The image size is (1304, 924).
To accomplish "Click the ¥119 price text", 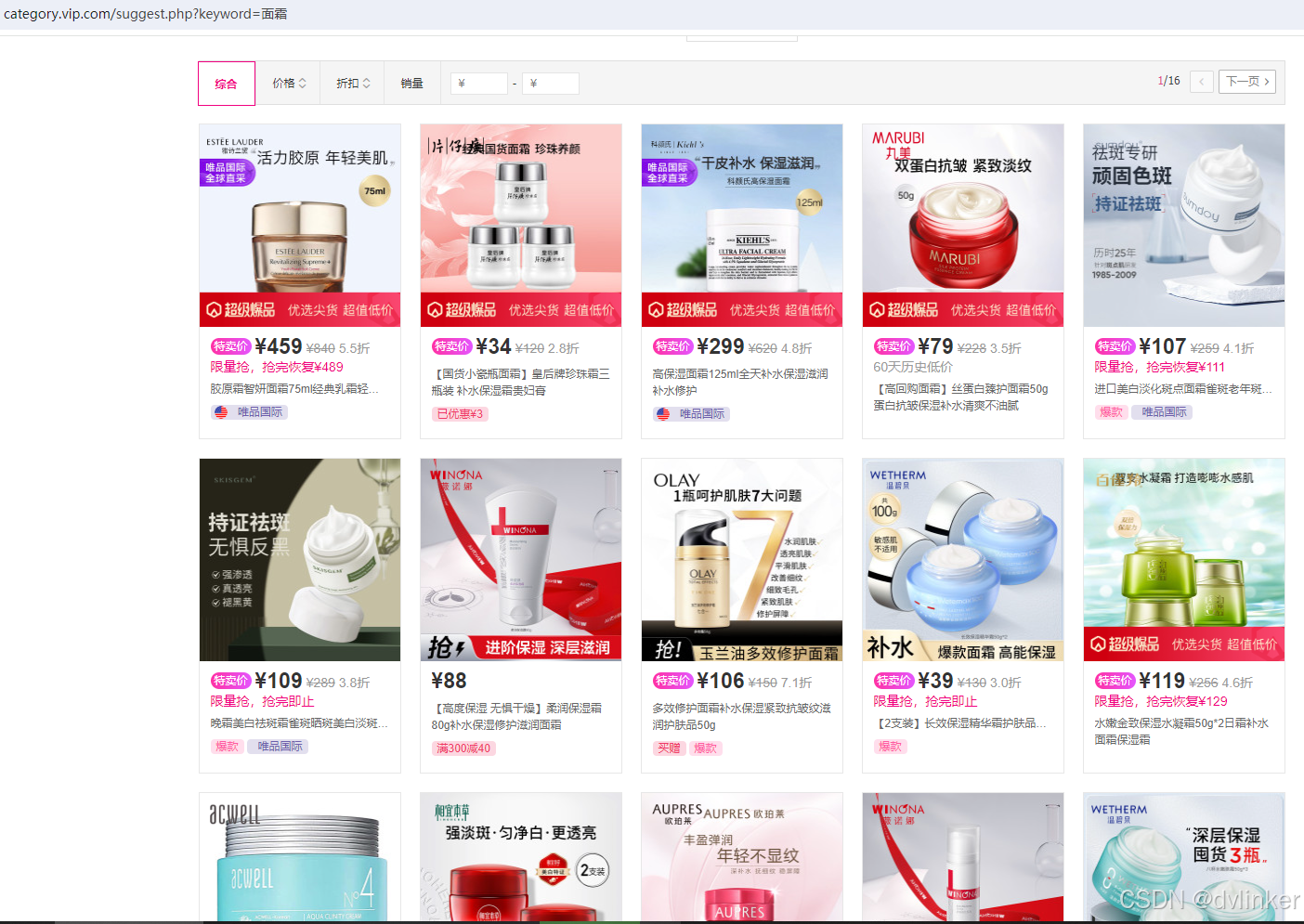I will click(x=1163, y=682).
